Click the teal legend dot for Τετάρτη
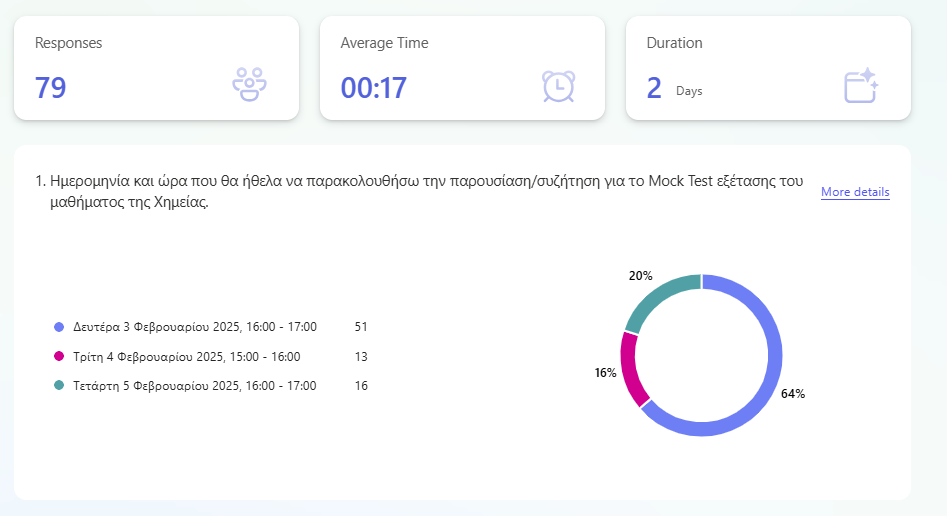 coord(59,385)
